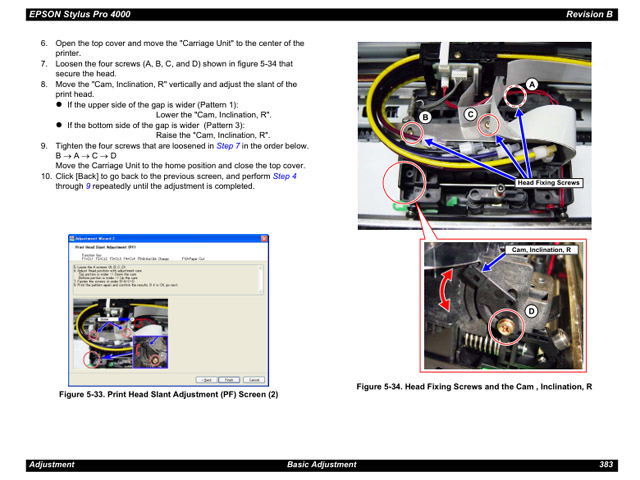Open the 'Step 4' blue link
This screenshot has width=640, height=480.
(x=285, y=176)
